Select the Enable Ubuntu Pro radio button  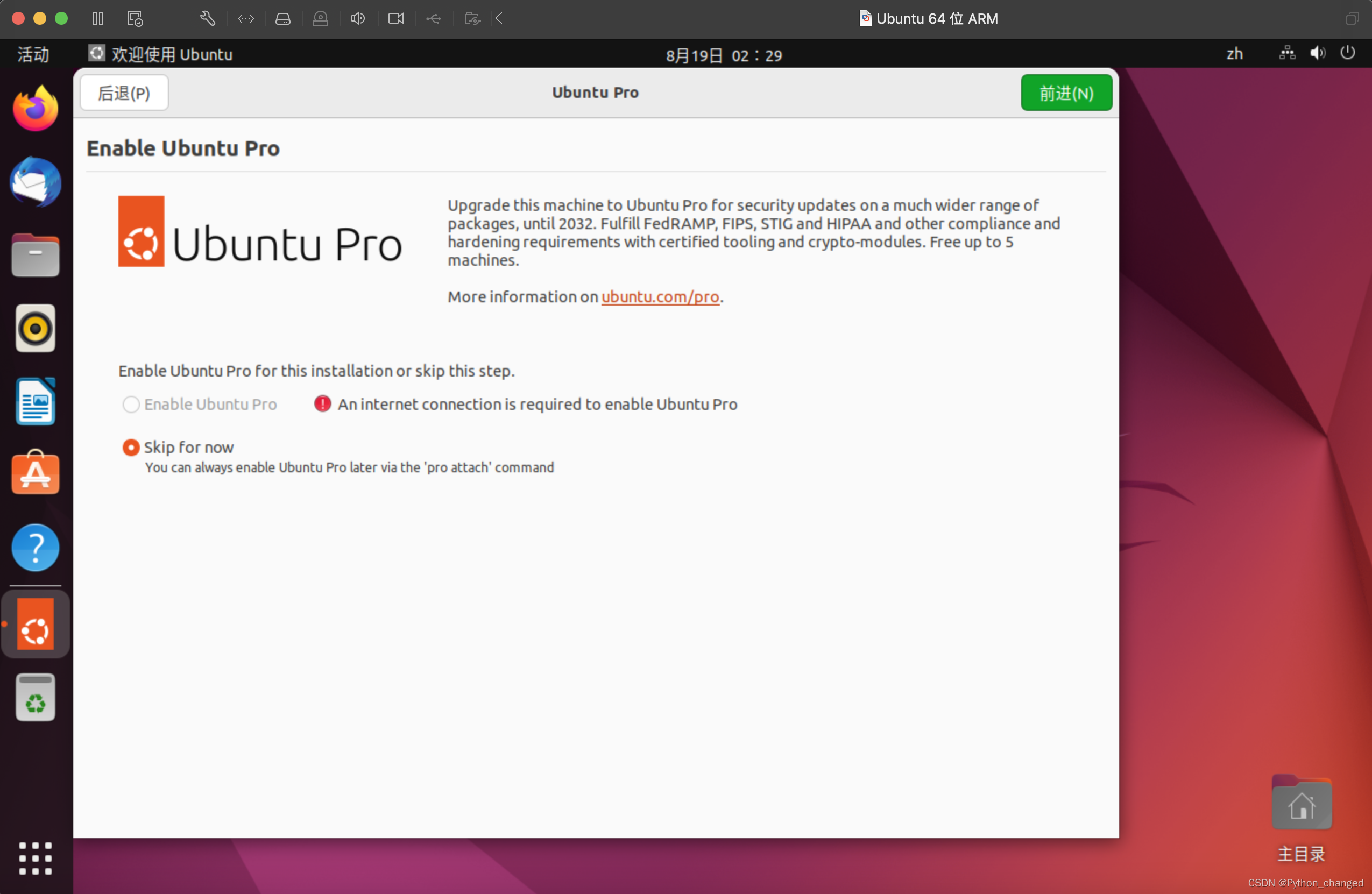[x=131, y=404]
